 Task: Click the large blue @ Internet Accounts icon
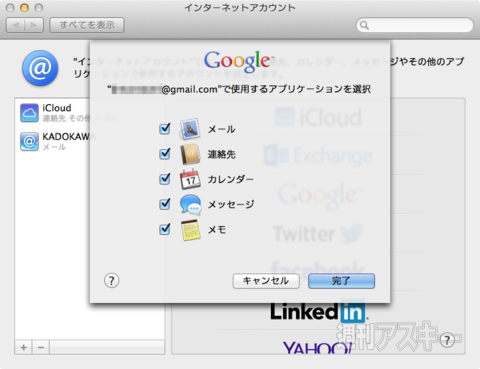(40, 68)
